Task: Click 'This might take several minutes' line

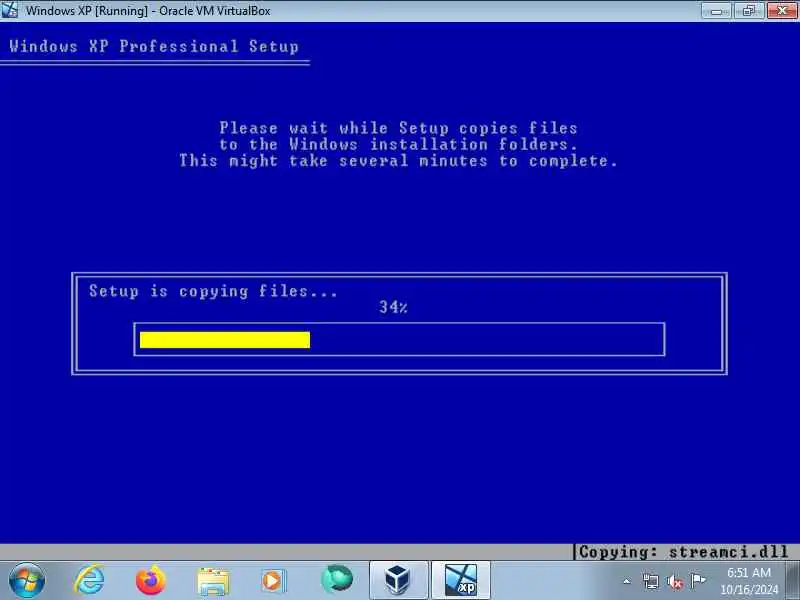Action: [x=398, y=161]
